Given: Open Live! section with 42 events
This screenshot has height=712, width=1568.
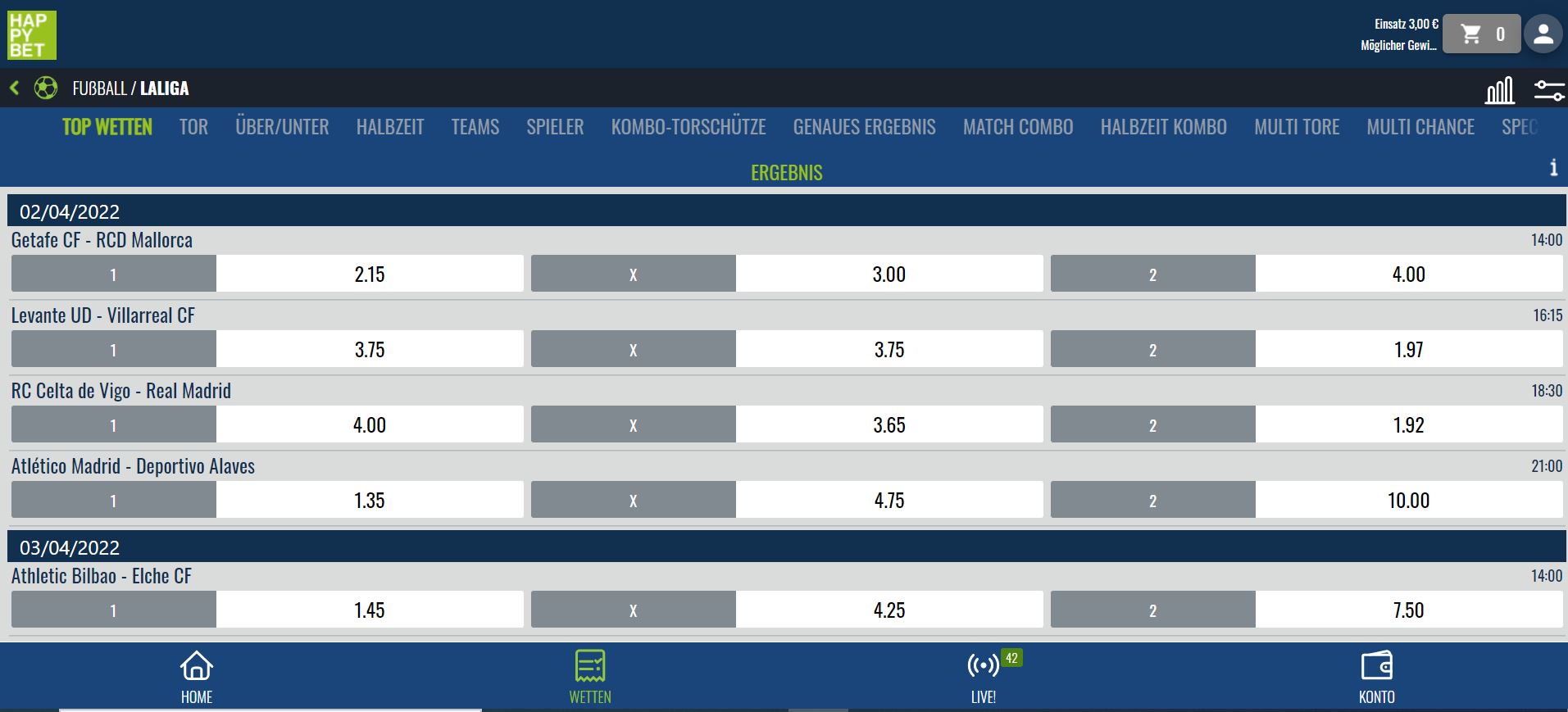Looking at the screenshot, I should (984, 677).
